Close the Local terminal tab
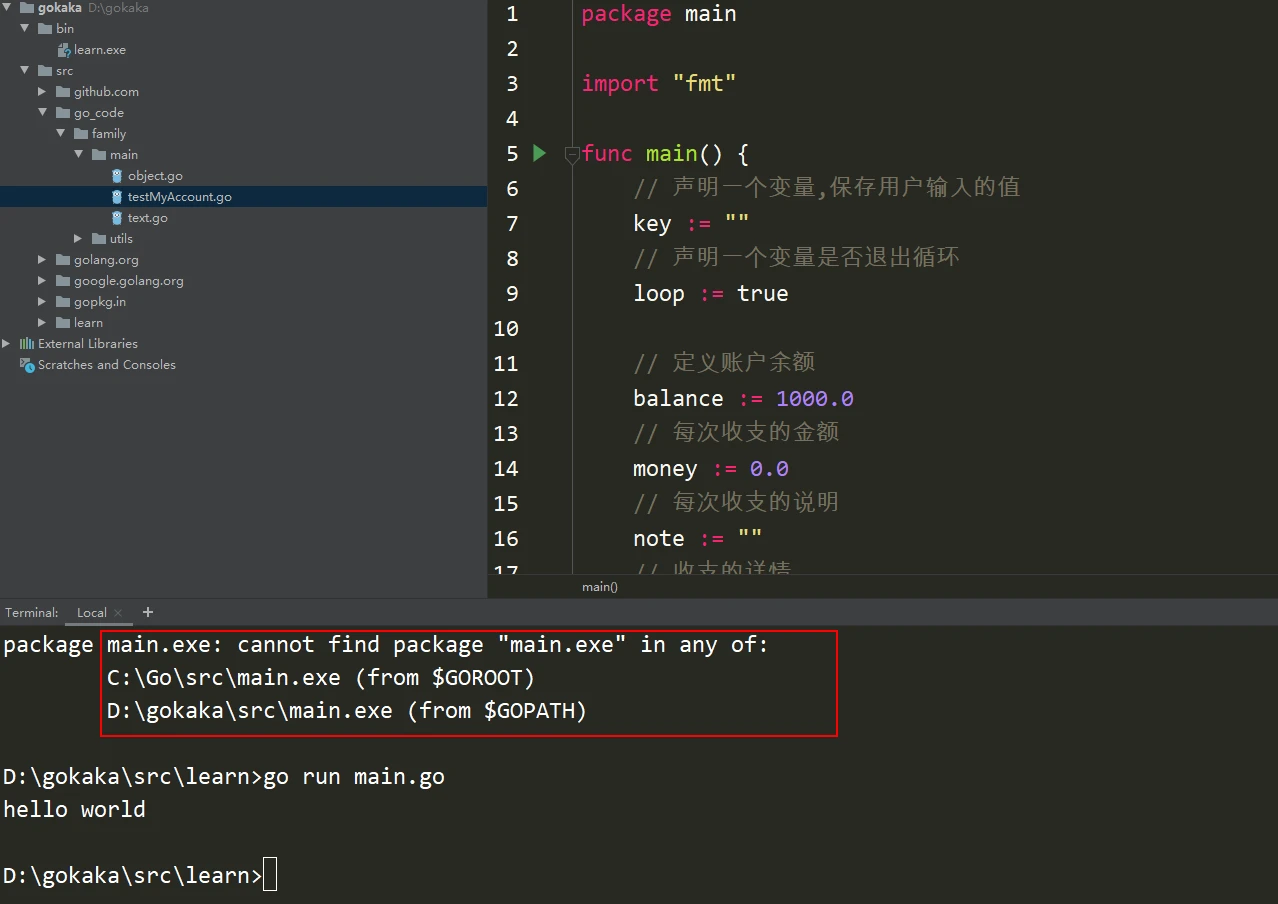Viewport: 1278px width, 904px height. pos(118,613)
